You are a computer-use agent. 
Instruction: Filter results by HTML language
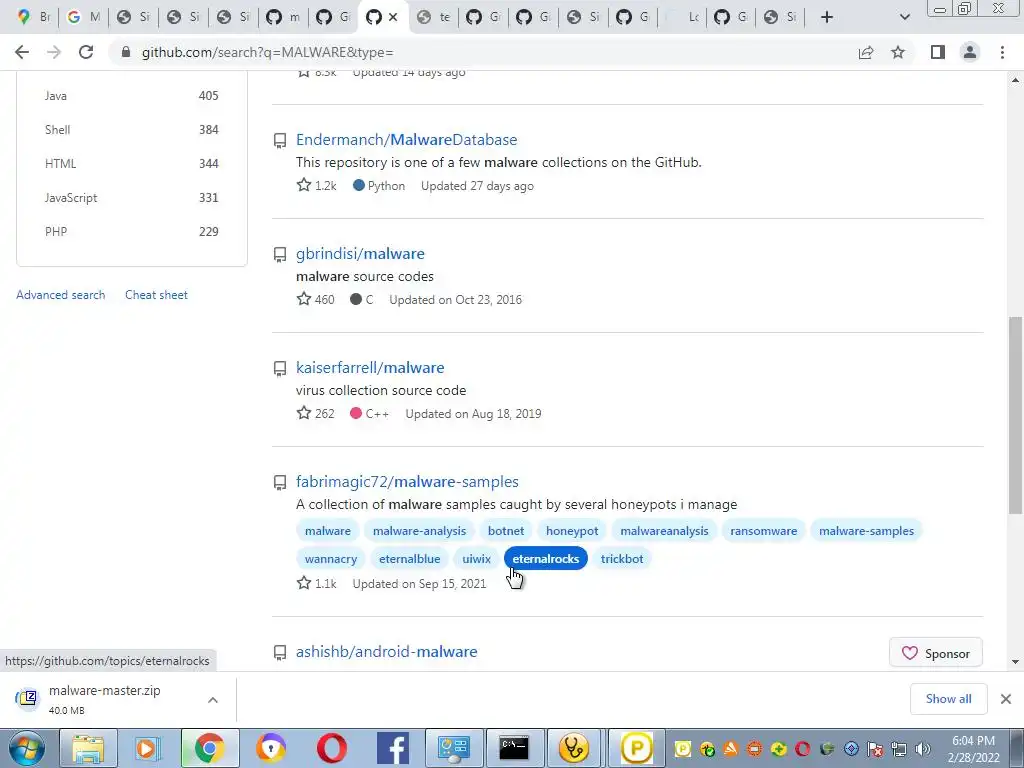pos(131,164)
